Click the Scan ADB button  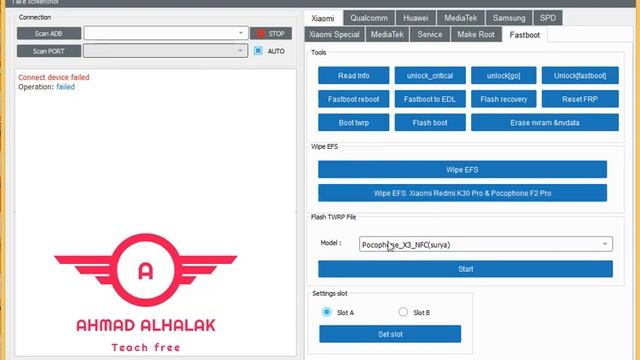click(x=49, y=33)
